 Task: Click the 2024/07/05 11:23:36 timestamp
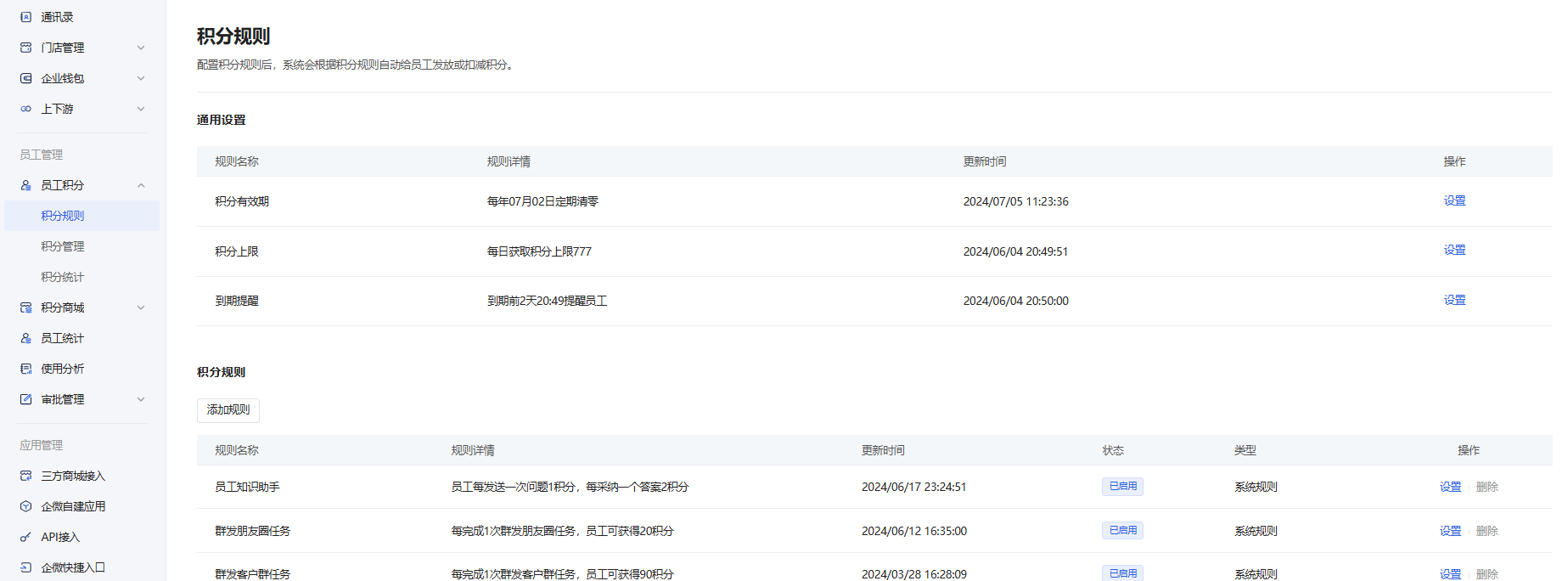coord(1015,201)
